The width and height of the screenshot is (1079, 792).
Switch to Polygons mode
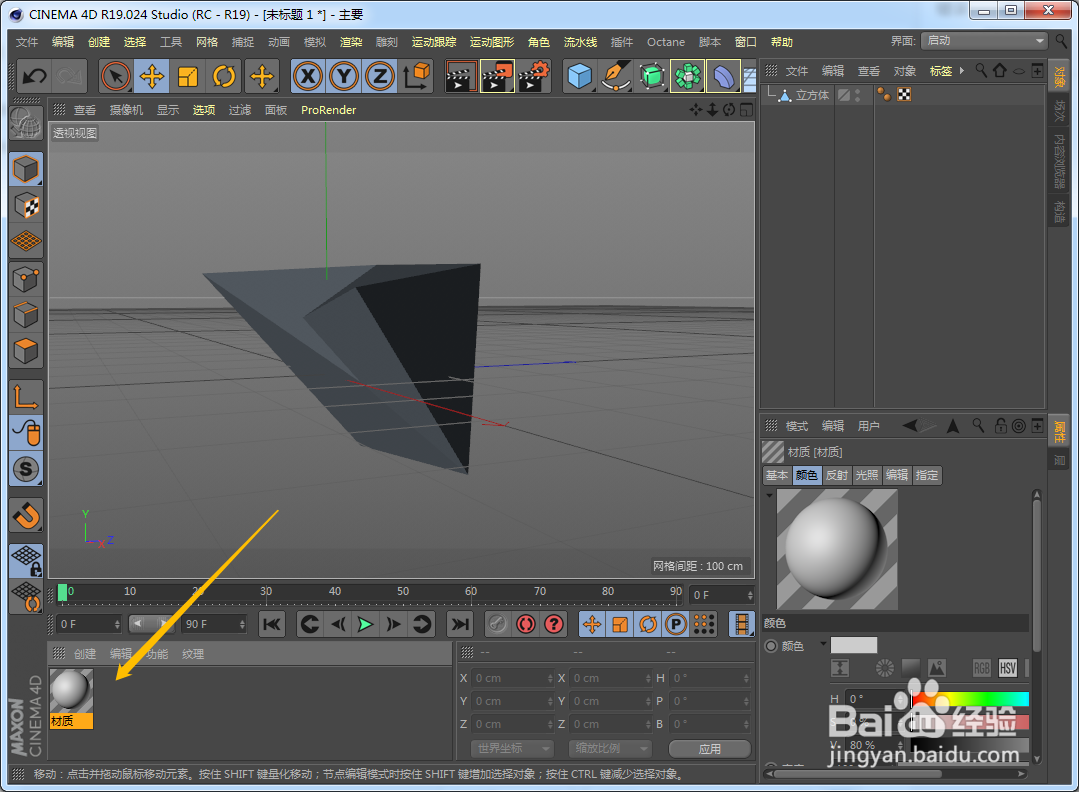coord(26,351)
